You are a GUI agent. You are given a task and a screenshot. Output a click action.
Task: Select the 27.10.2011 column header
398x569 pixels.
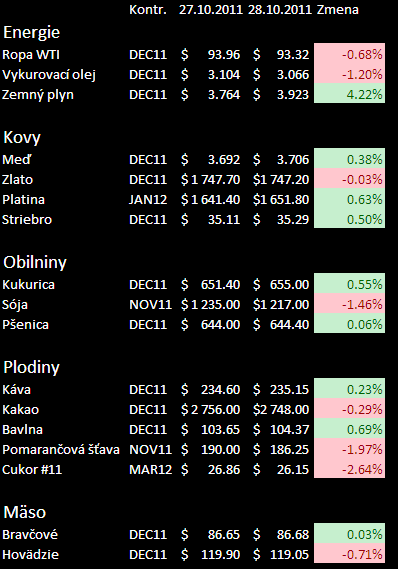[210, 10]
